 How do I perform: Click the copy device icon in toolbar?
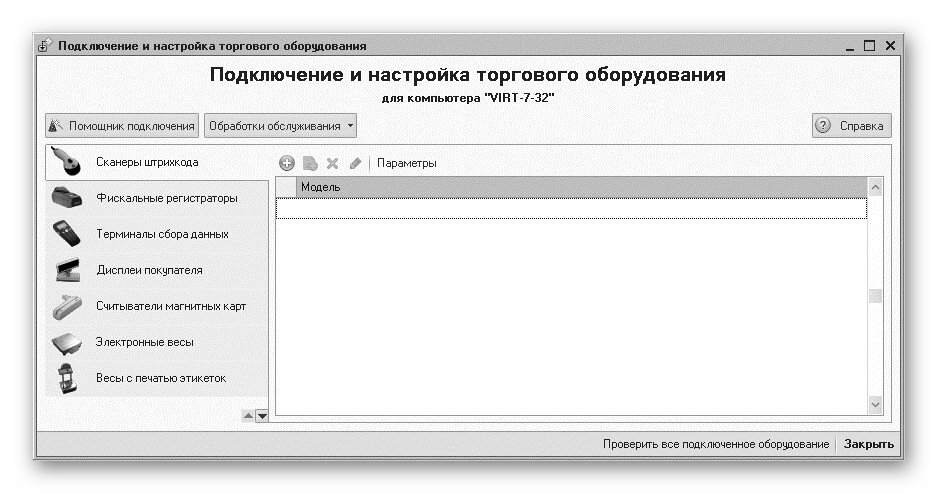(x=310, y=163)
